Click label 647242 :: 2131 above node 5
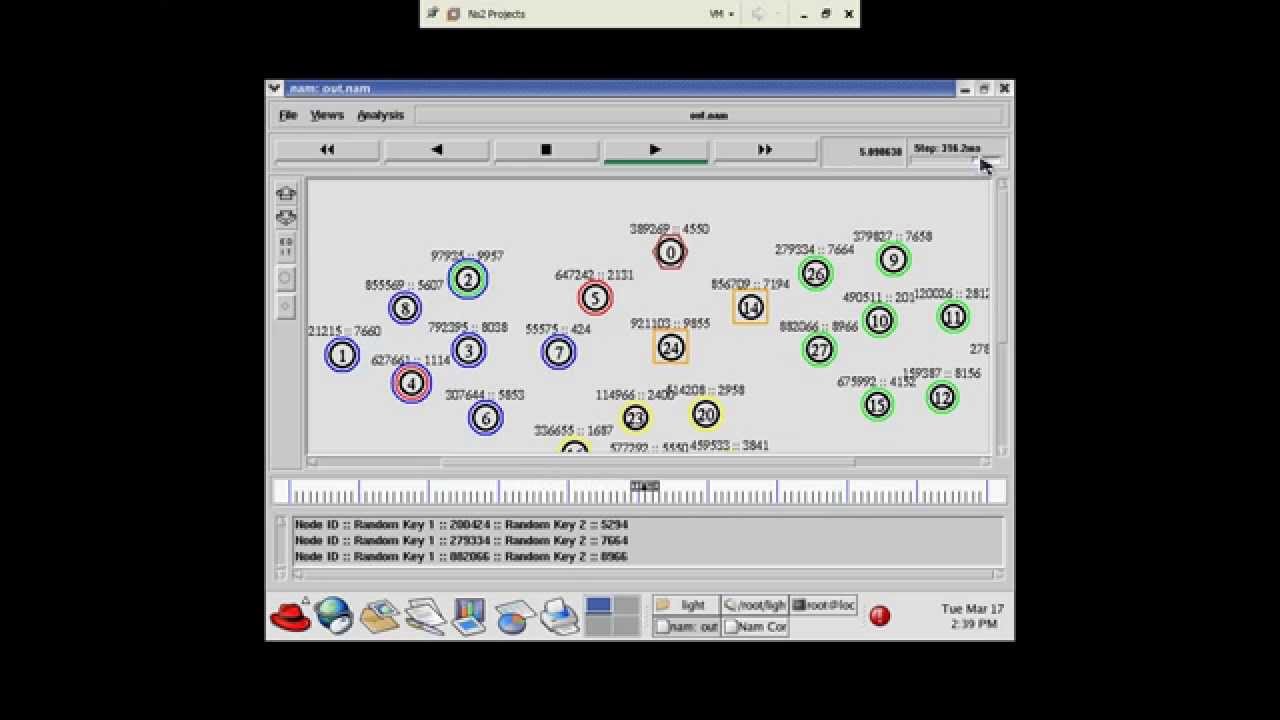This screenshot has width=1280, height=720. tap(594, 275)
